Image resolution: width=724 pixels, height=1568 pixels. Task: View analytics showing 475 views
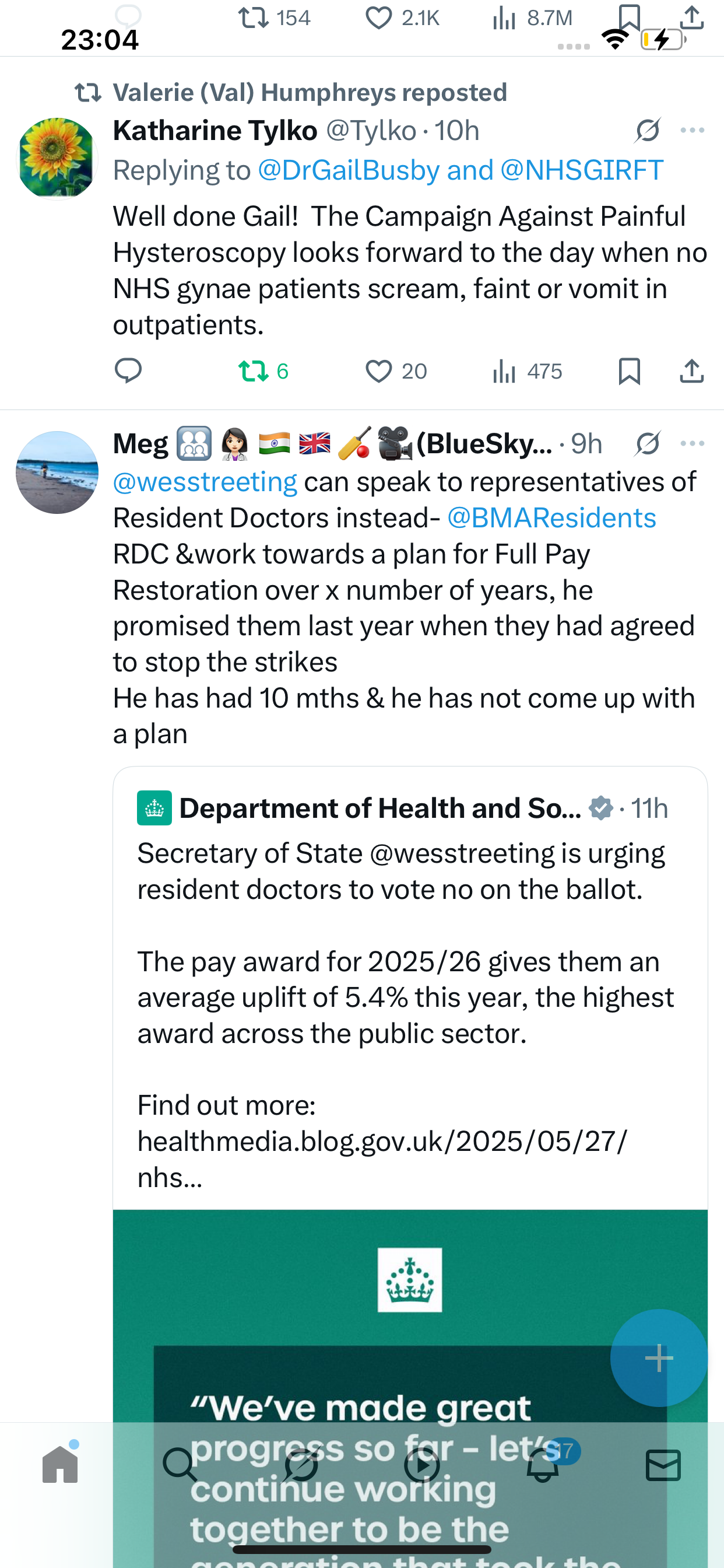(527, 370)
